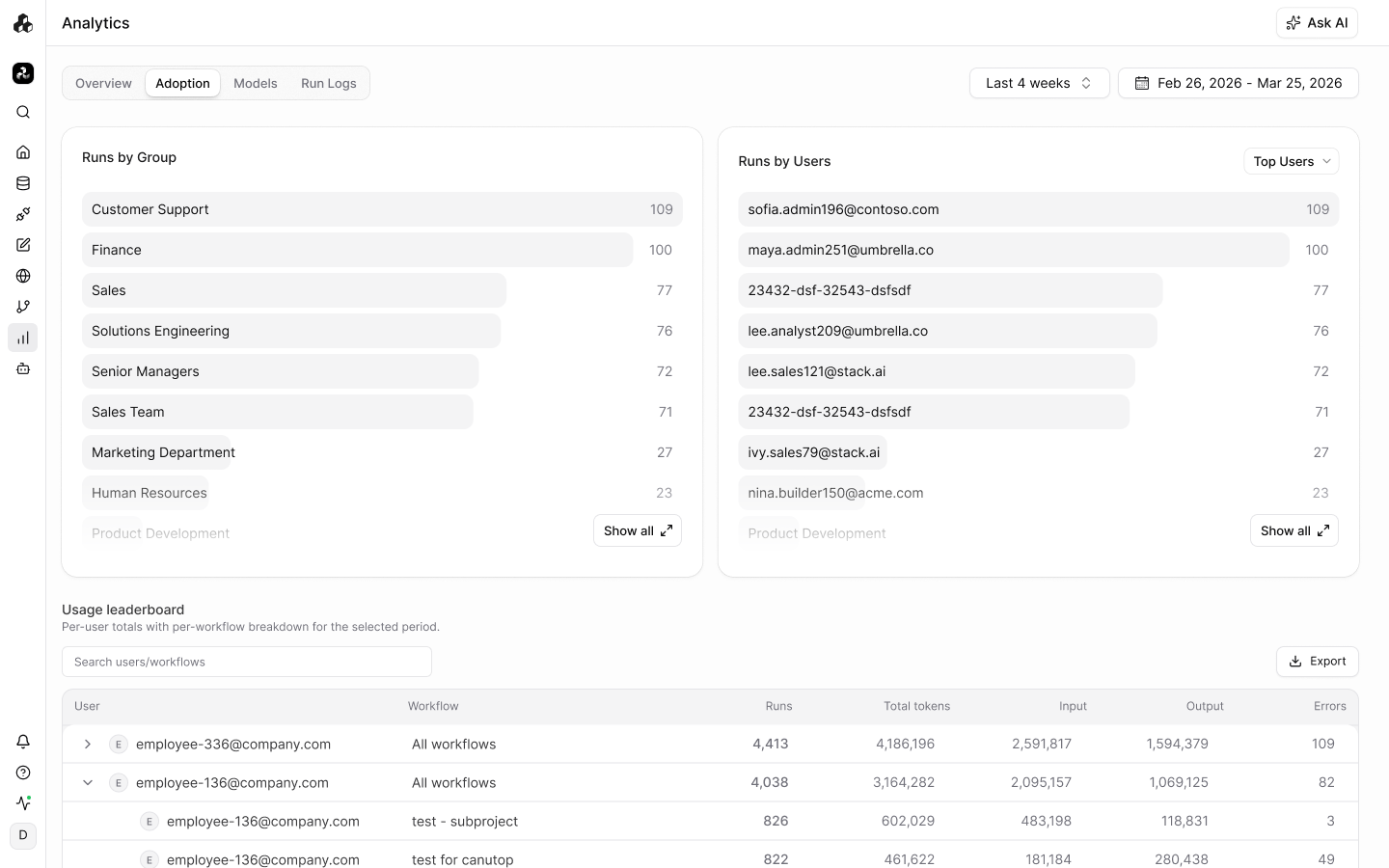Click avatar icon beside employee-336@company.com
The image size is (1389, 868).
click(119, 744)
